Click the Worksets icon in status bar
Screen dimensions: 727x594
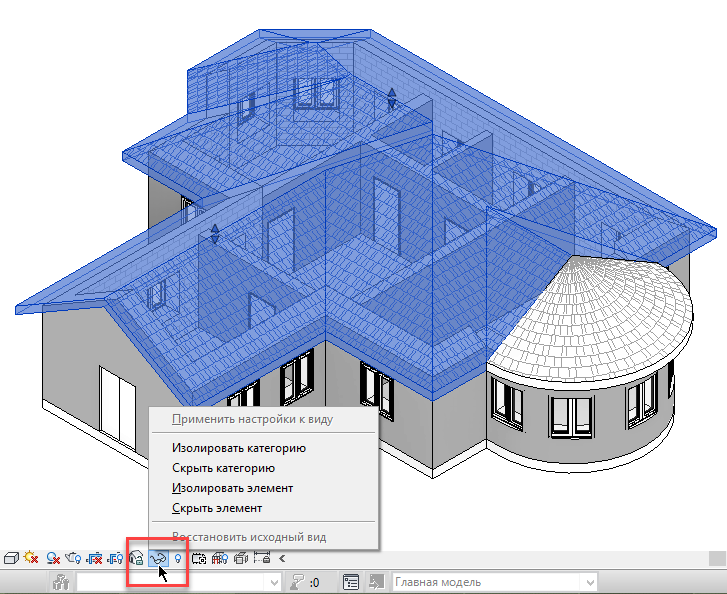pos(61,582)
